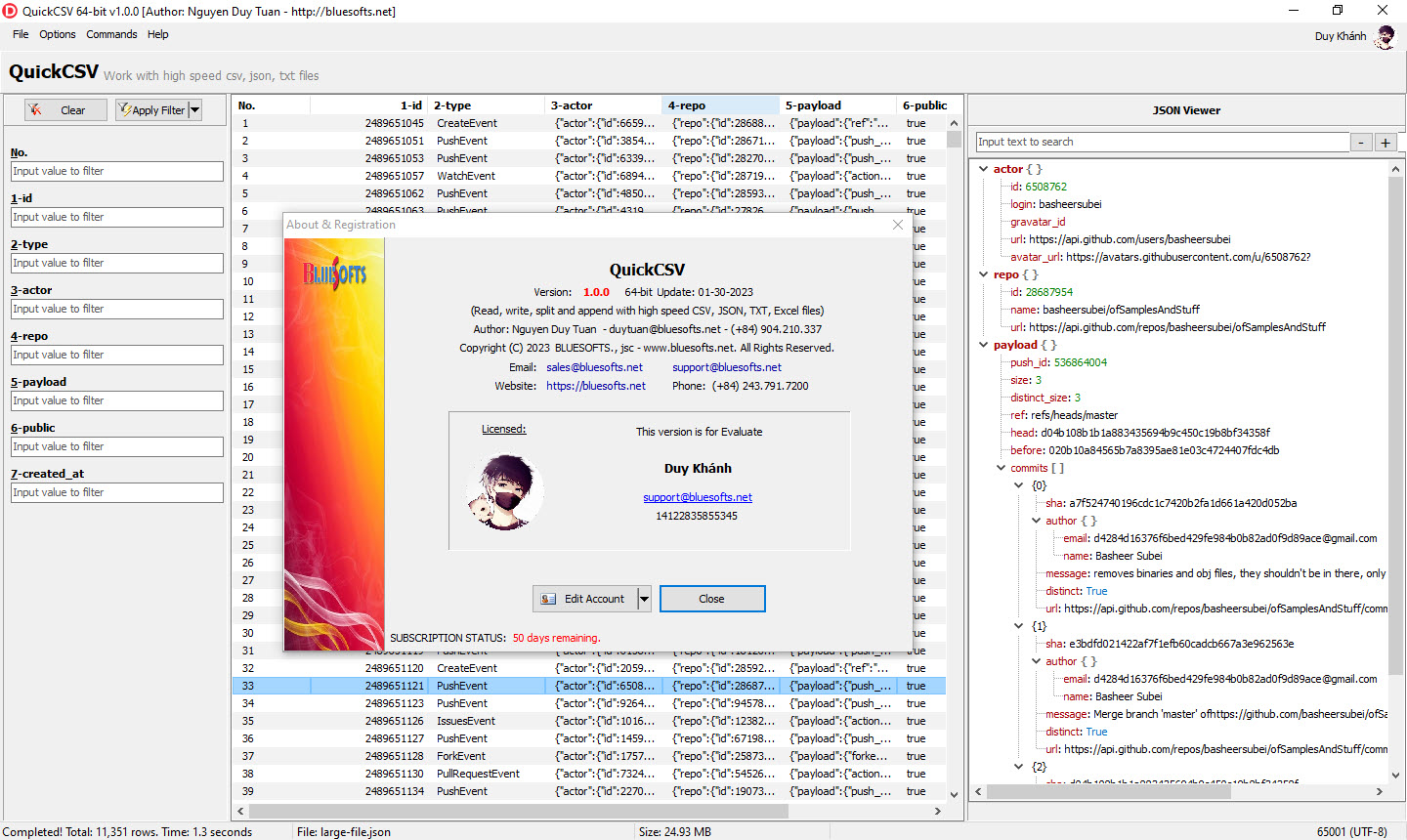The image size is (1407, 840).
Task: Collapse the actor node in JSON Viewer
Action: tap(984, 169)
